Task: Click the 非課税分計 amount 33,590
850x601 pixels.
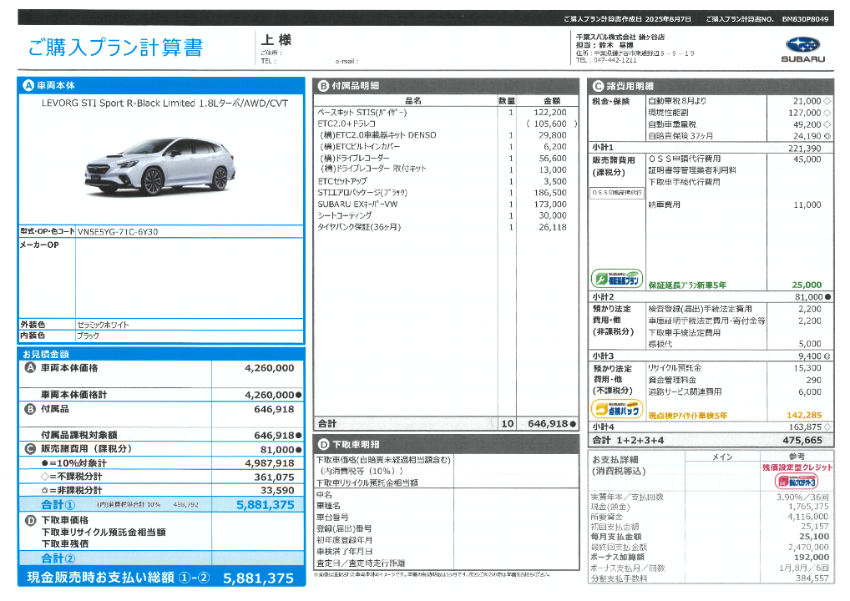Action: point(278,490)
